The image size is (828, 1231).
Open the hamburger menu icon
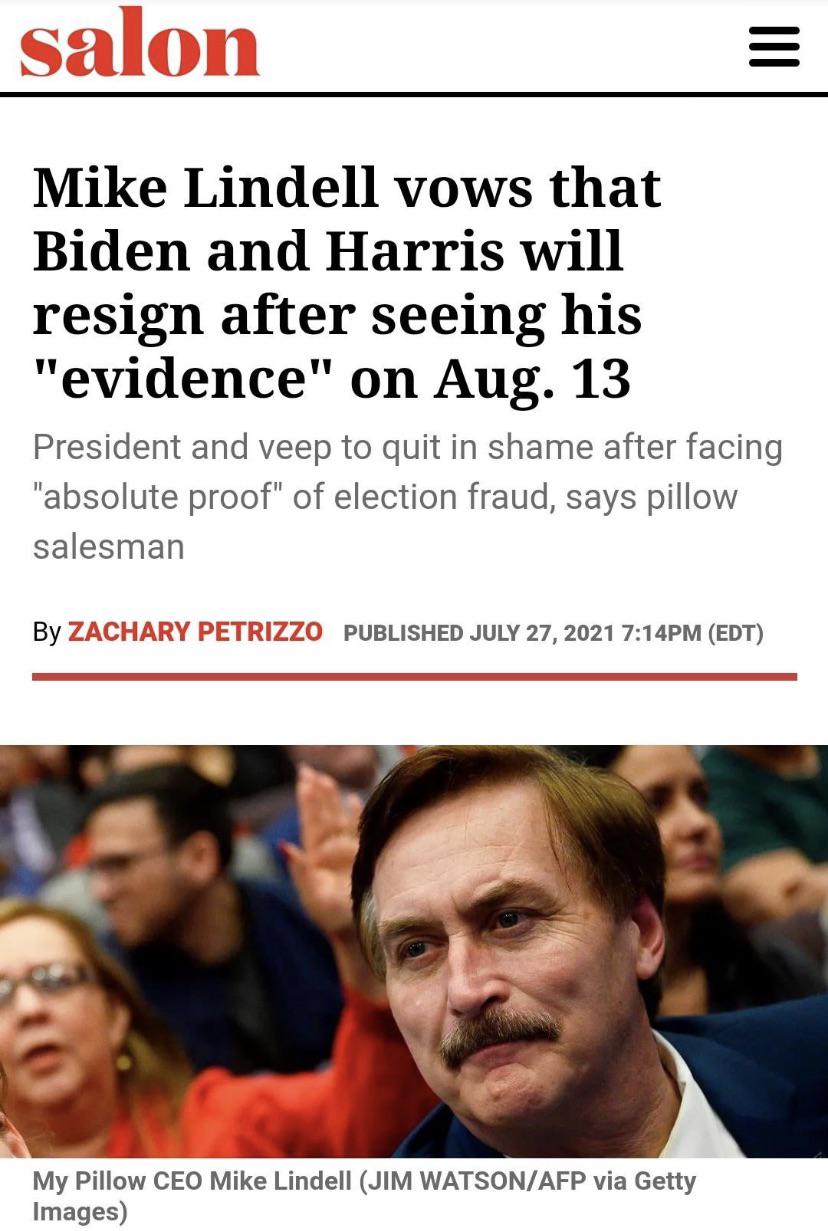[774, 46]
